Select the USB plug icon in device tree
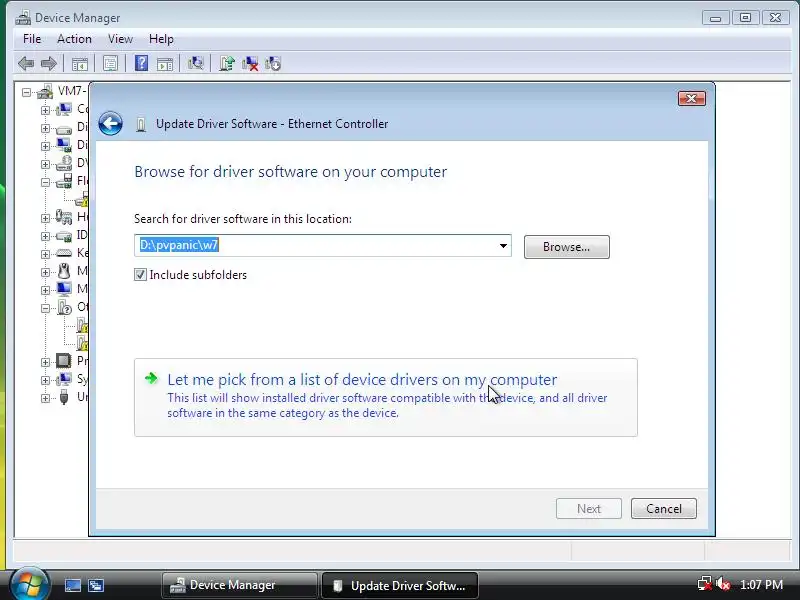Screen dimensions: 800x600 pos(64,396)
